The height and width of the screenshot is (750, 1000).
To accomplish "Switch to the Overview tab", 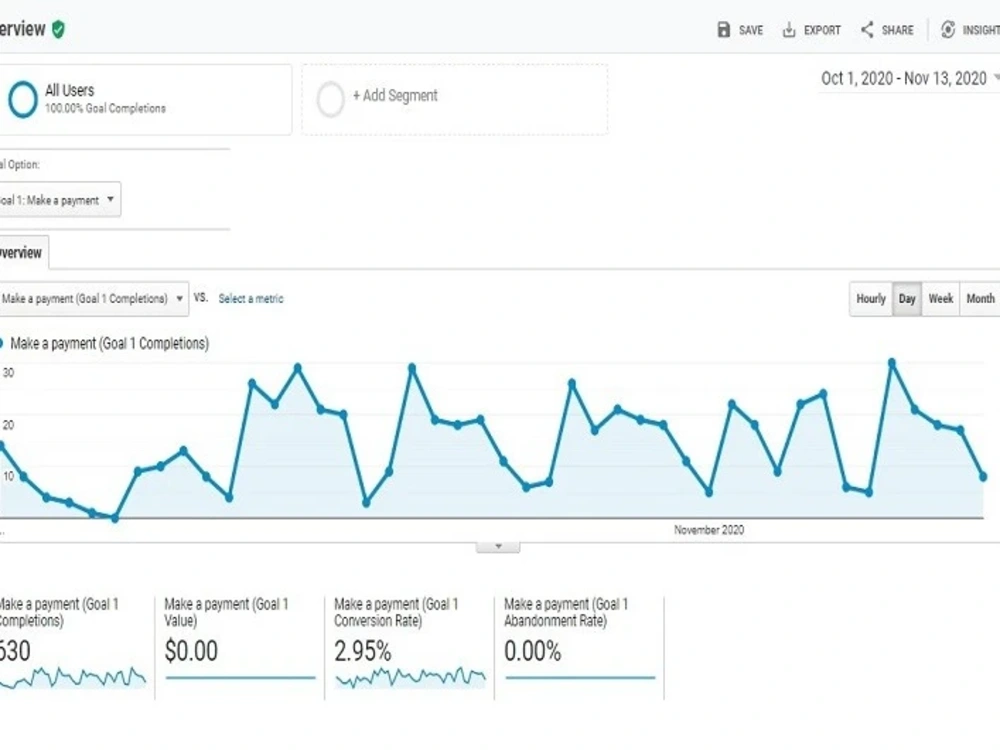I will (x=23, y=253).
